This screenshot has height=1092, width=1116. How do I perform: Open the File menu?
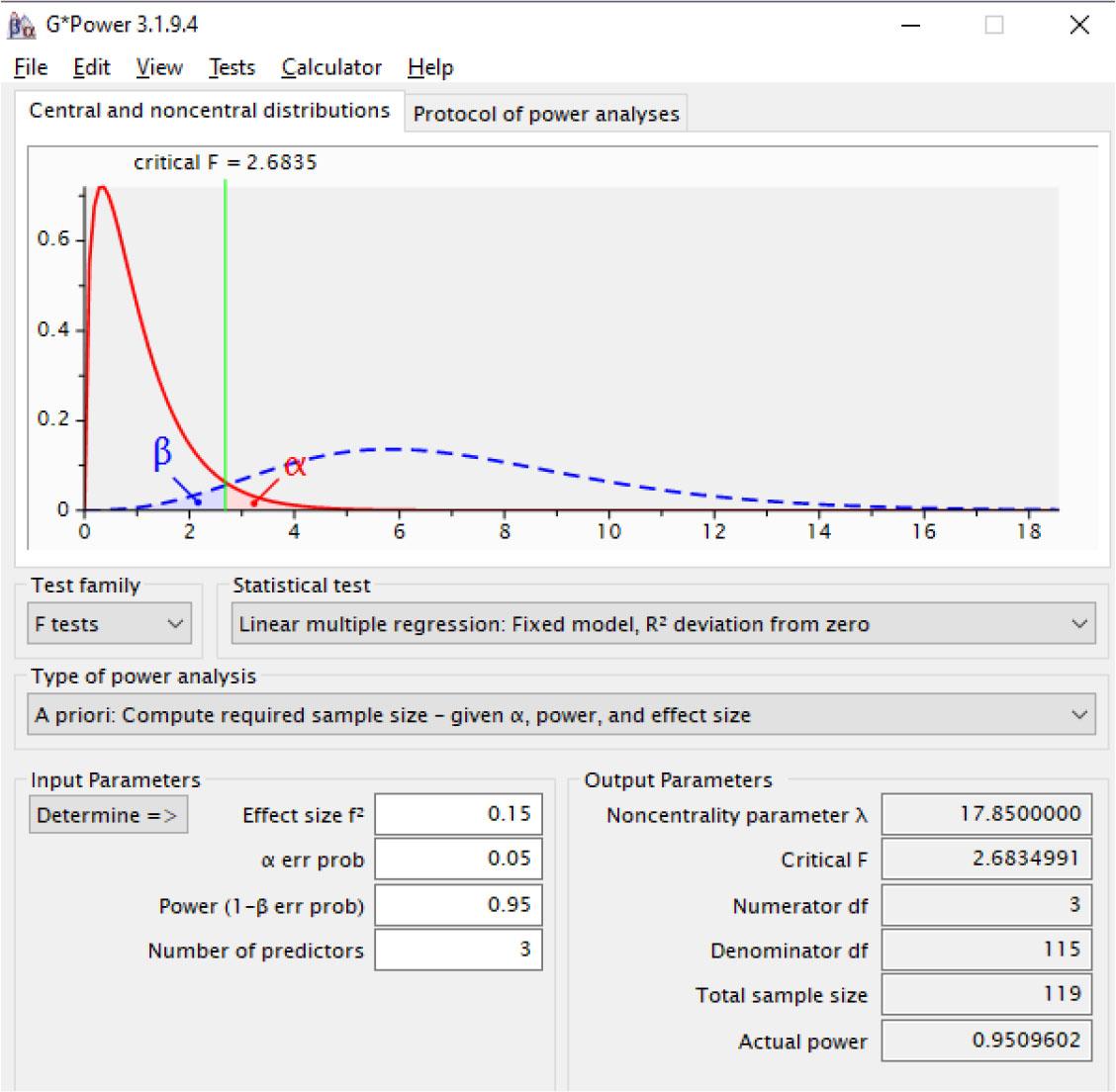click(31, 68)
